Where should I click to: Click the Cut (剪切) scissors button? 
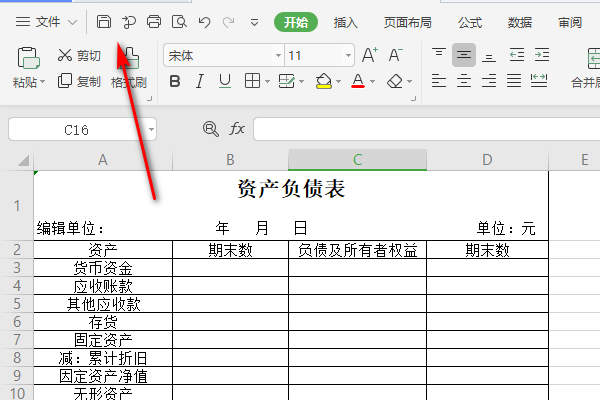79,55
